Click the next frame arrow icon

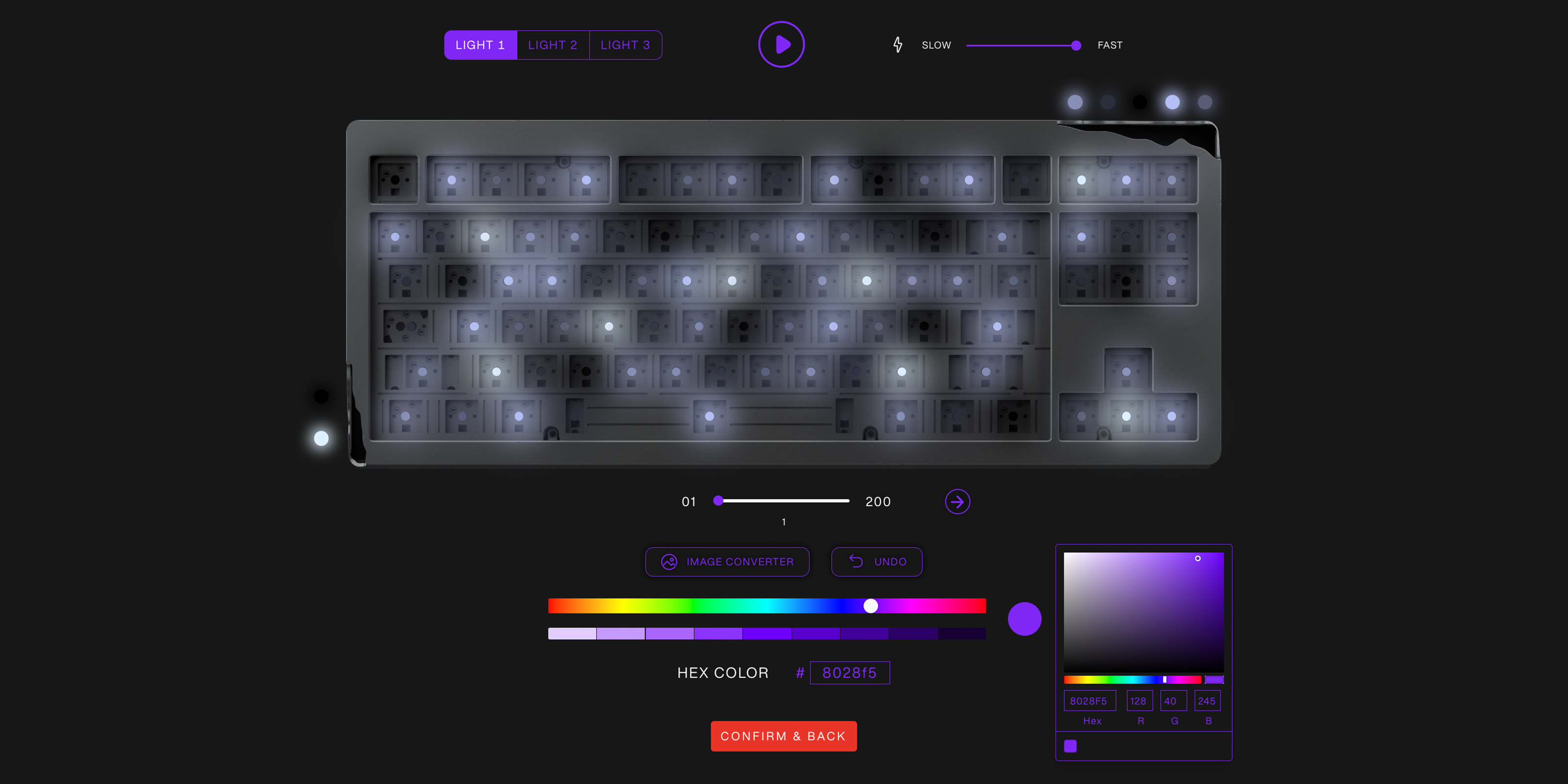point(957,502)
